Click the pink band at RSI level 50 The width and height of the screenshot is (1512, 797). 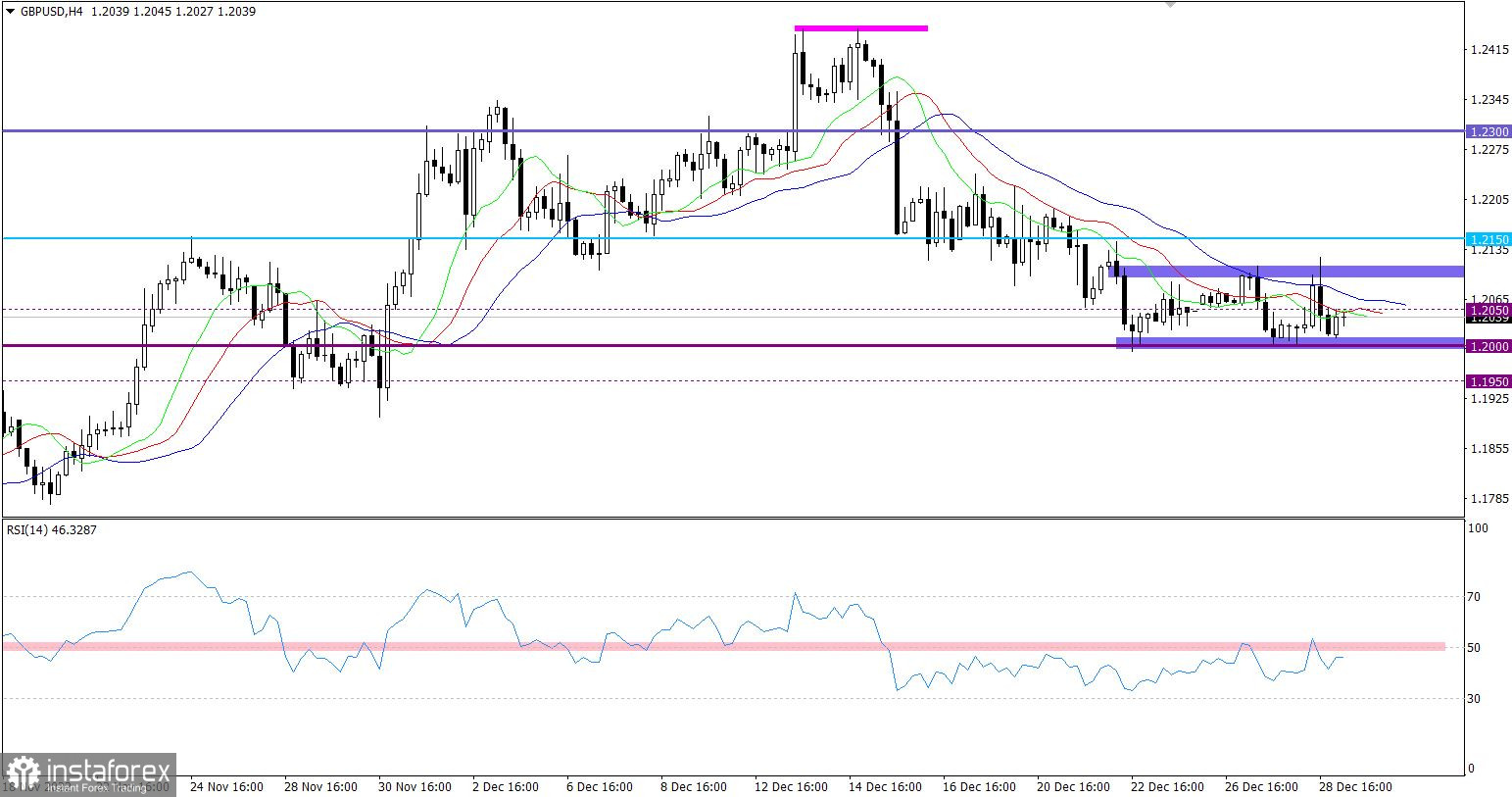pos(723,647)
